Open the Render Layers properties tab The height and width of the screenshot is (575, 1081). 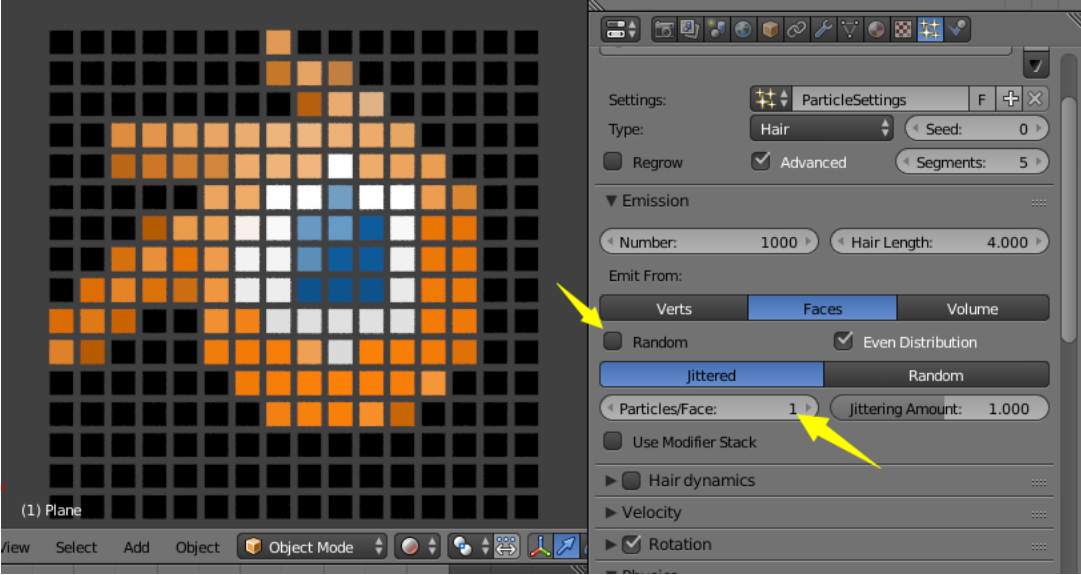pyautogui.click(x=689, y=29)
